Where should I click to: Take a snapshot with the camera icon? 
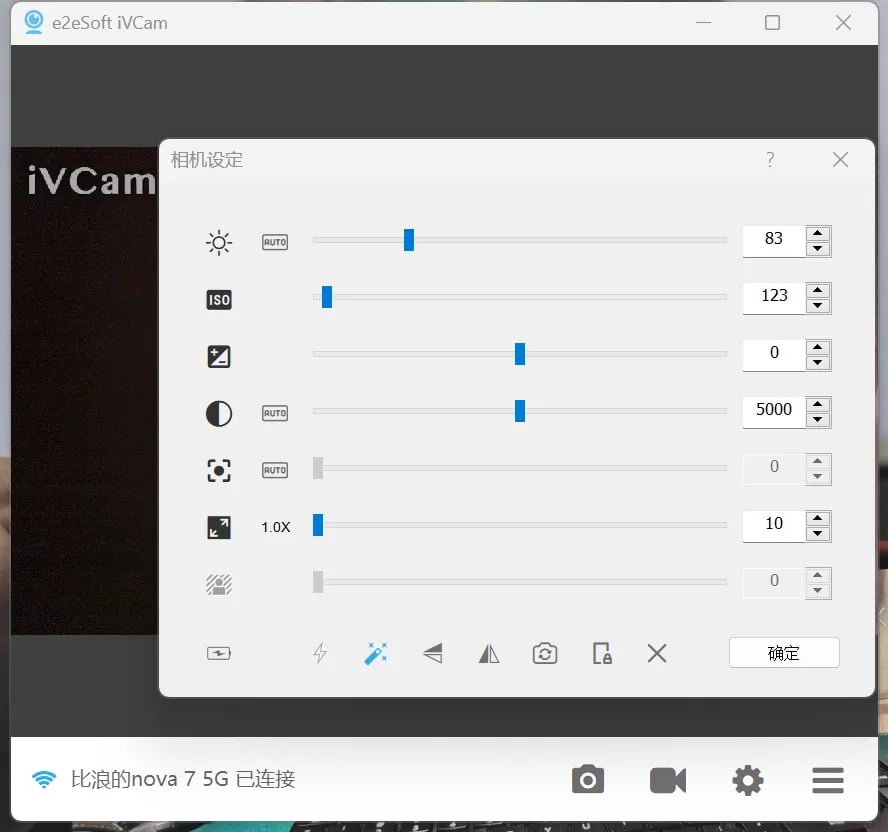588,780
